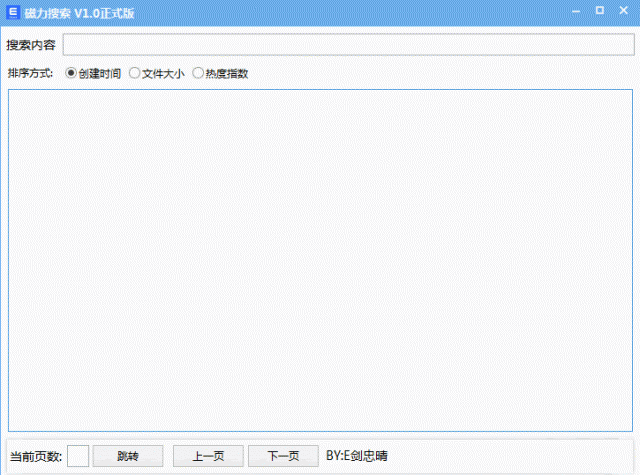Click the BY:E剑忠晴 author text
Image resolution: width=640 pixels, height=475 pixels.
pyautogui.click(x=357, y=456)
